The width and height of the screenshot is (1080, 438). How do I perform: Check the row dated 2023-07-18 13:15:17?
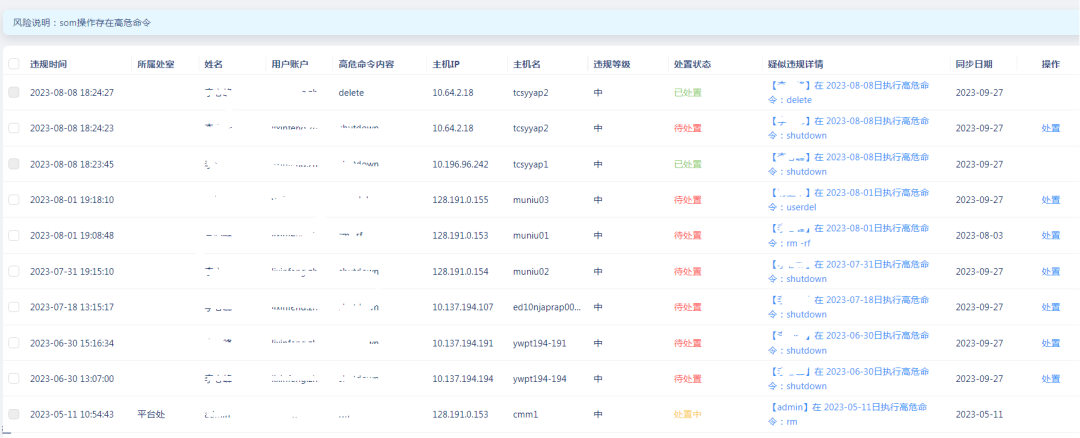[x=14, y=307]
